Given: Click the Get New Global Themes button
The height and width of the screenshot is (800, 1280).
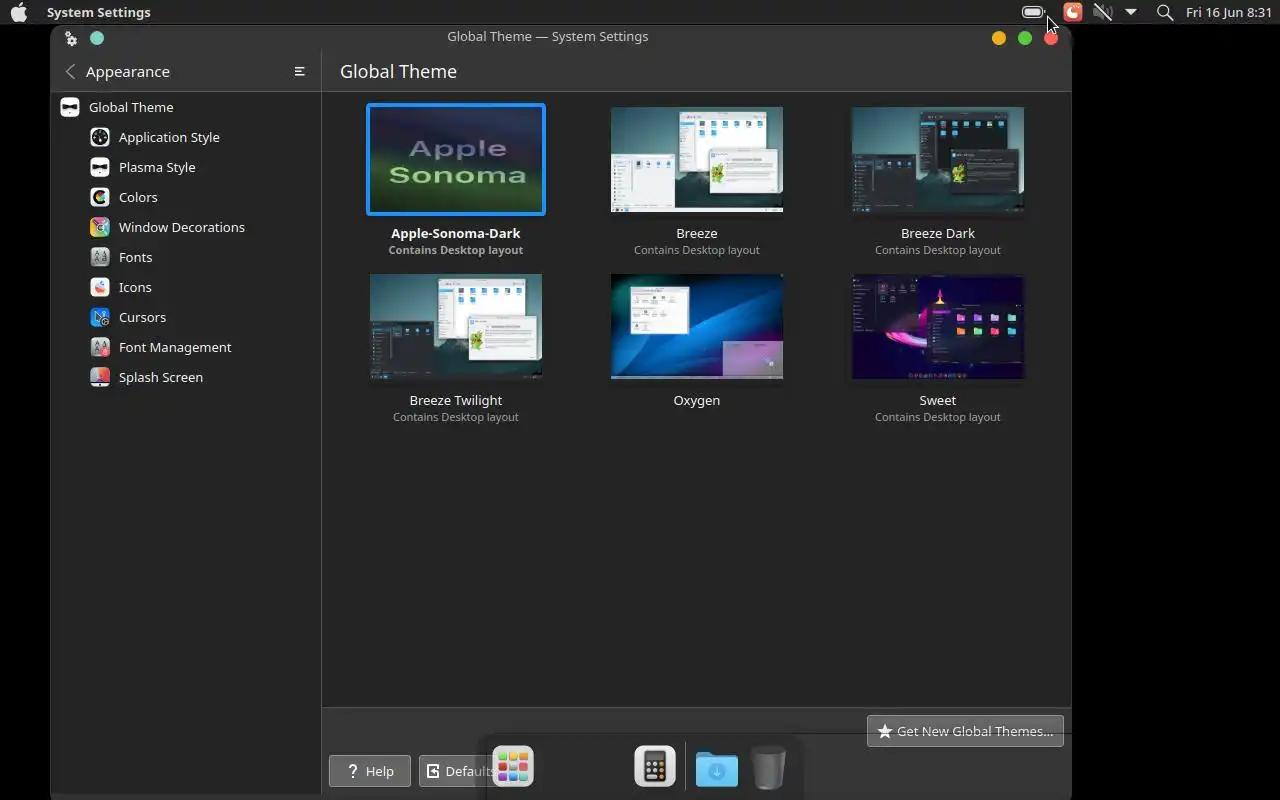Looking at the screenshot, I should click(965, 731).
